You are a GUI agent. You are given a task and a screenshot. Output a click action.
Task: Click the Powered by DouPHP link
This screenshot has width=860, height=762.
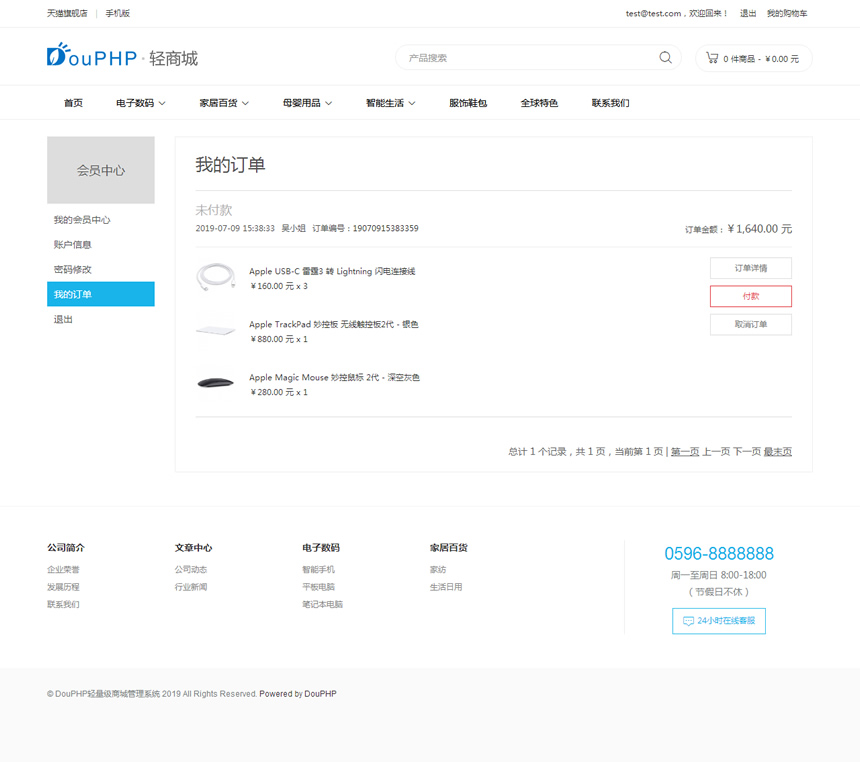(298, 694)
